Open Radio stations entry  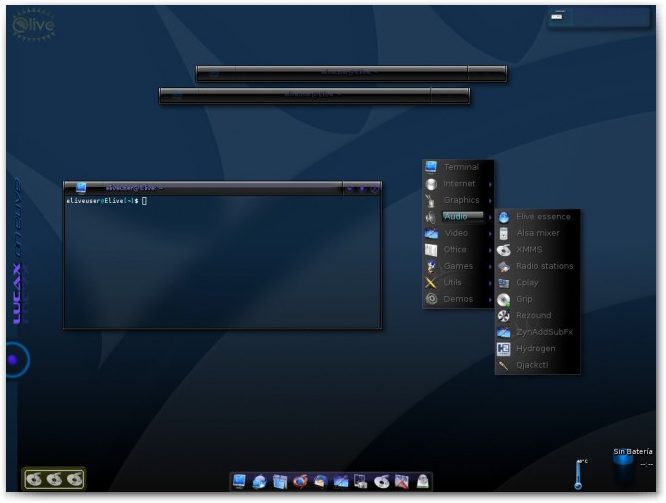[544, 266]
